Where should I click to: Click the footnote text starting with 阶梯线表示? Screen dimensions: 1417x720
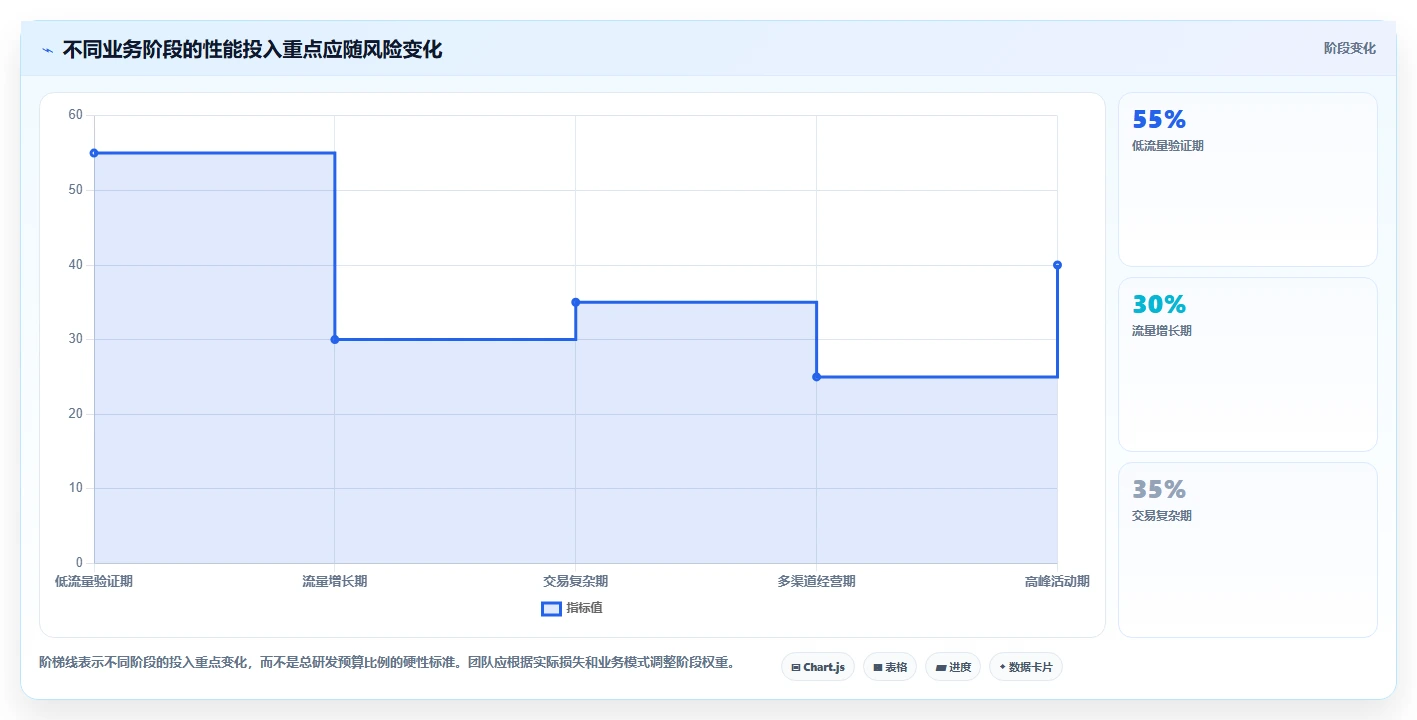(x=387, y=662)
